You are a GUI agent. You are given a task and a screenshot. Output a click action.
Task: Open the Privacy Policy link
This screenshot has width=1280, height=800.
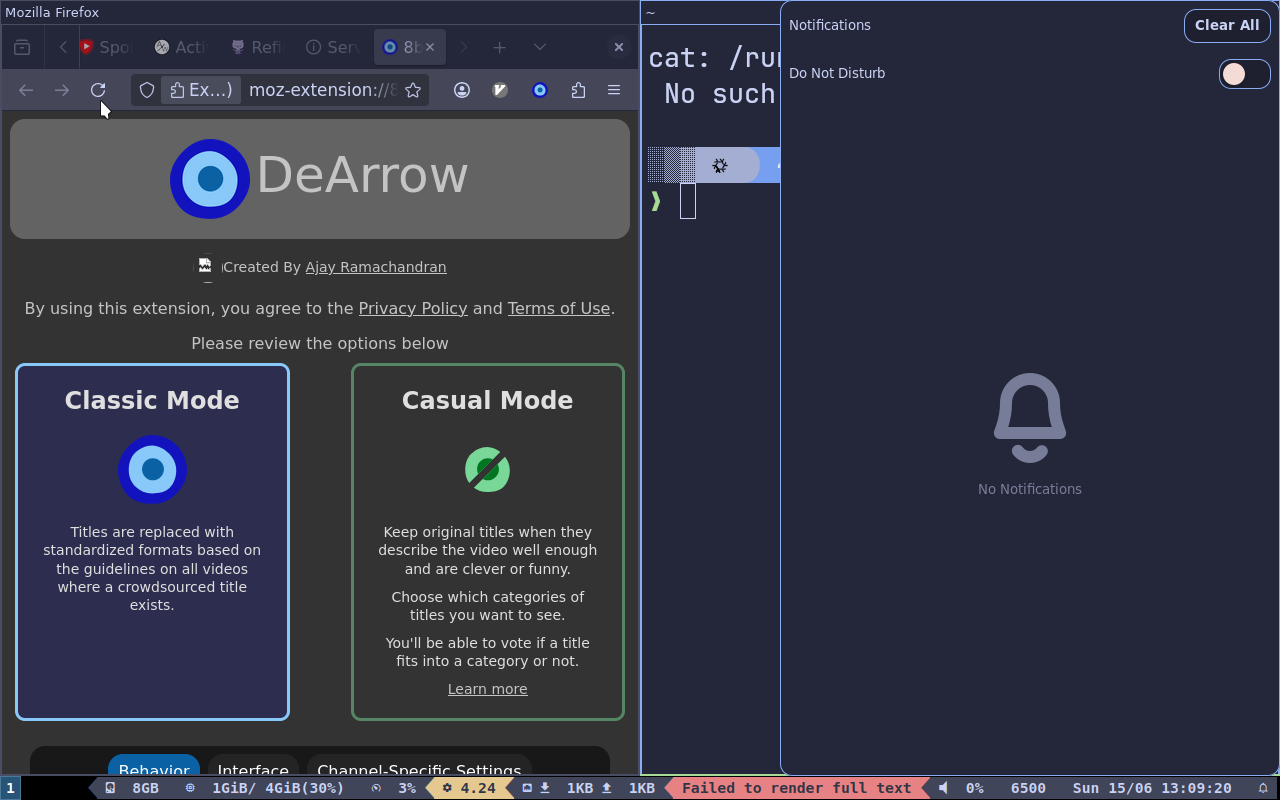[x=413, y=308]
